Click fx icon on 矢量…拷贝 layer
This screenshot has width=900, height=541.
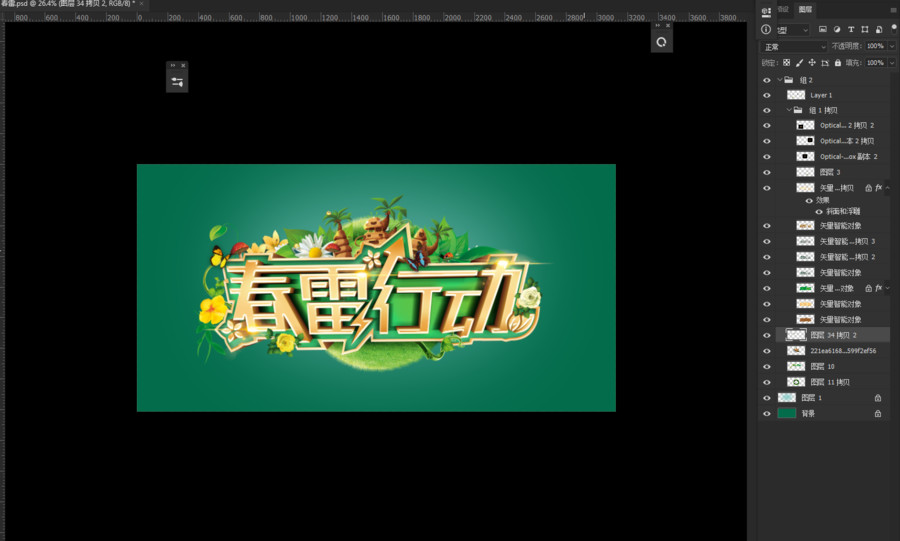point(878,188)
